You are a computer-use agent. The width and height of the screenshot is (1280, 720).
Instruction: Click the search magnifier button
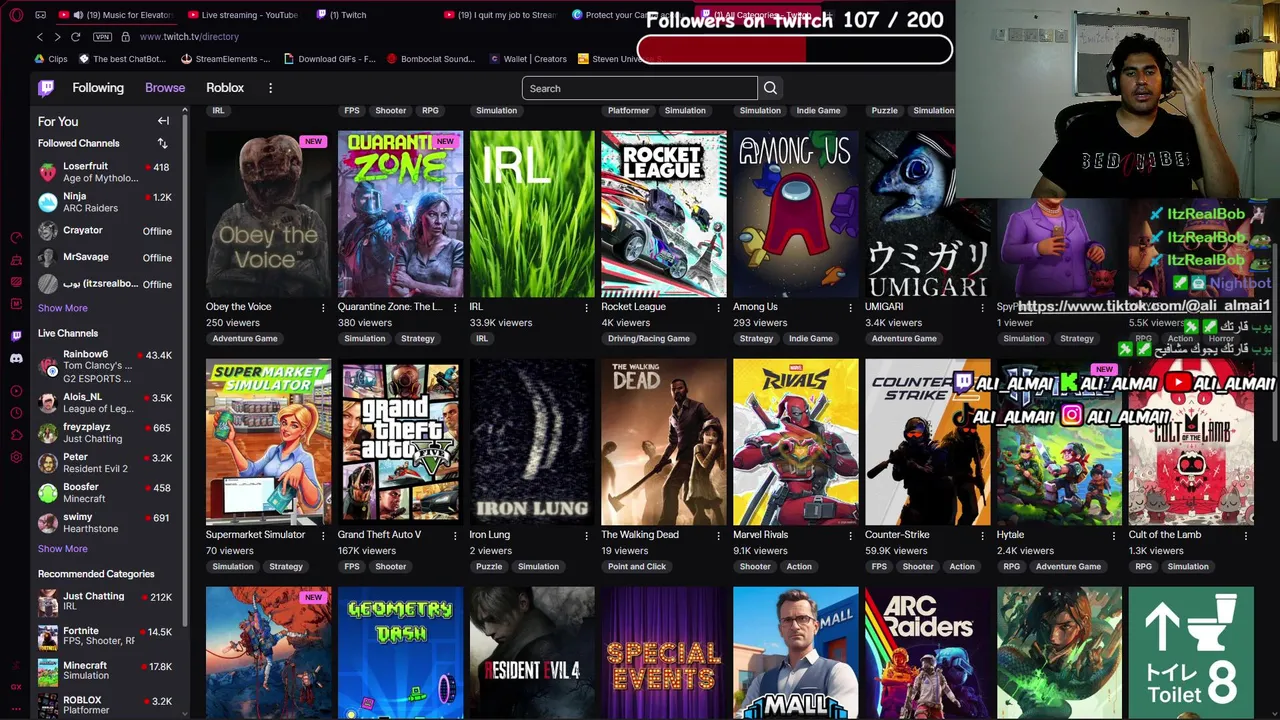pyautogui.click(x=770, y=88)
